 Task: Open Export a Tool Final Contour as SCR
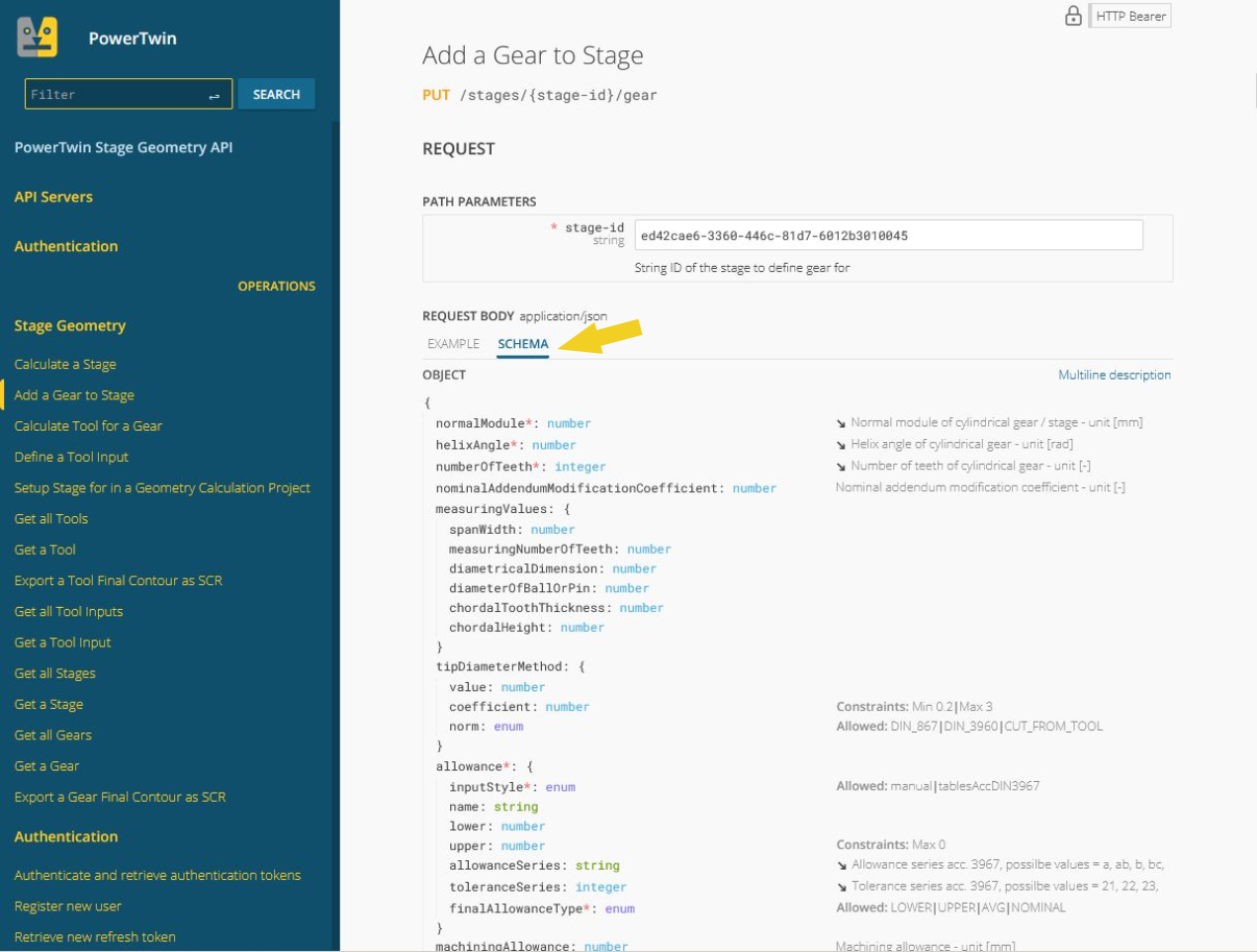click(118, 580)
